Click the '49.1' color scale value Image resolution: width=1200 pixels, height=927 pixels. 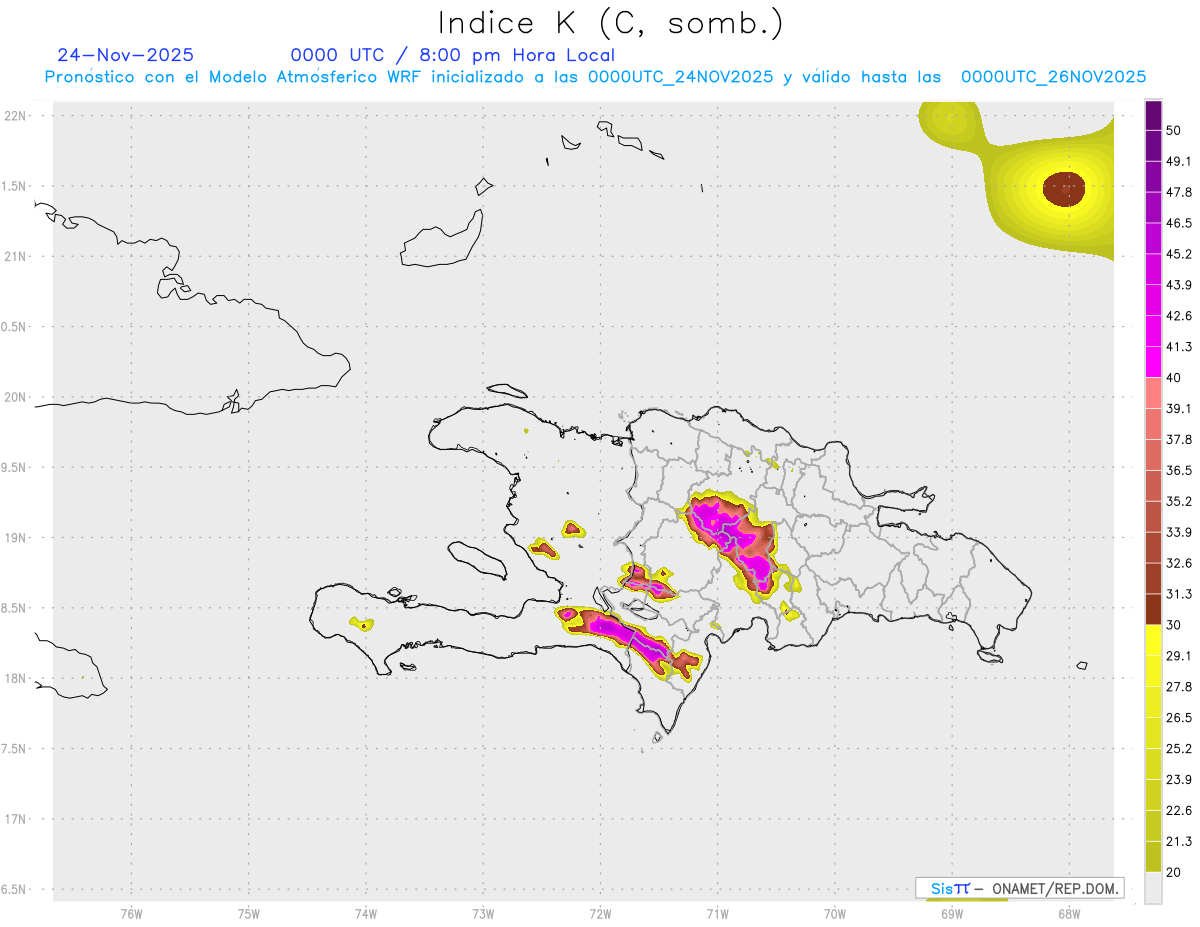click(x=1179, y=161)
